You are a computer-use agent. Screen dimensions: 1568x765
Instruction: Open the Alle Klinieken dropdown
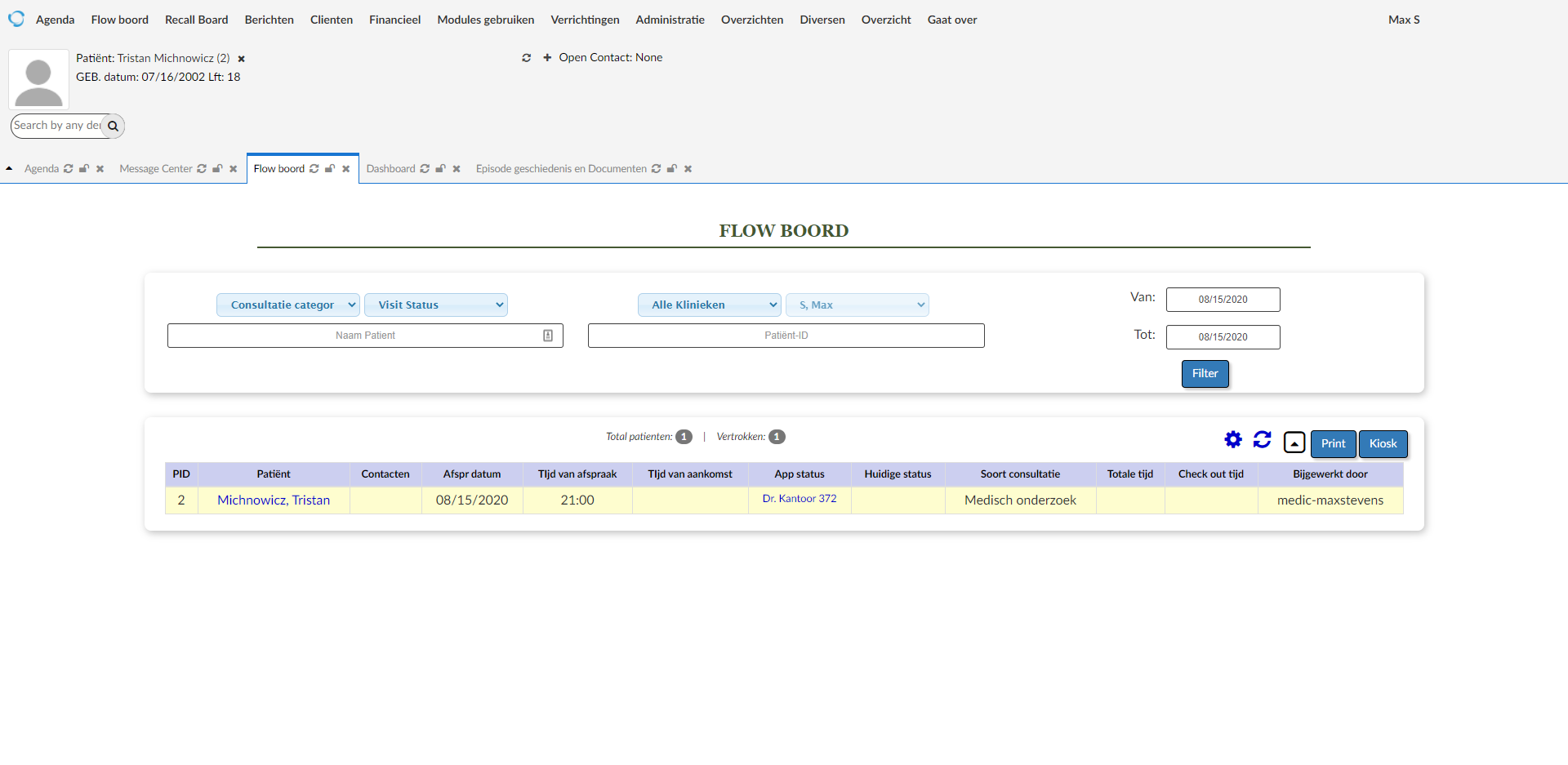coord(709,305)
